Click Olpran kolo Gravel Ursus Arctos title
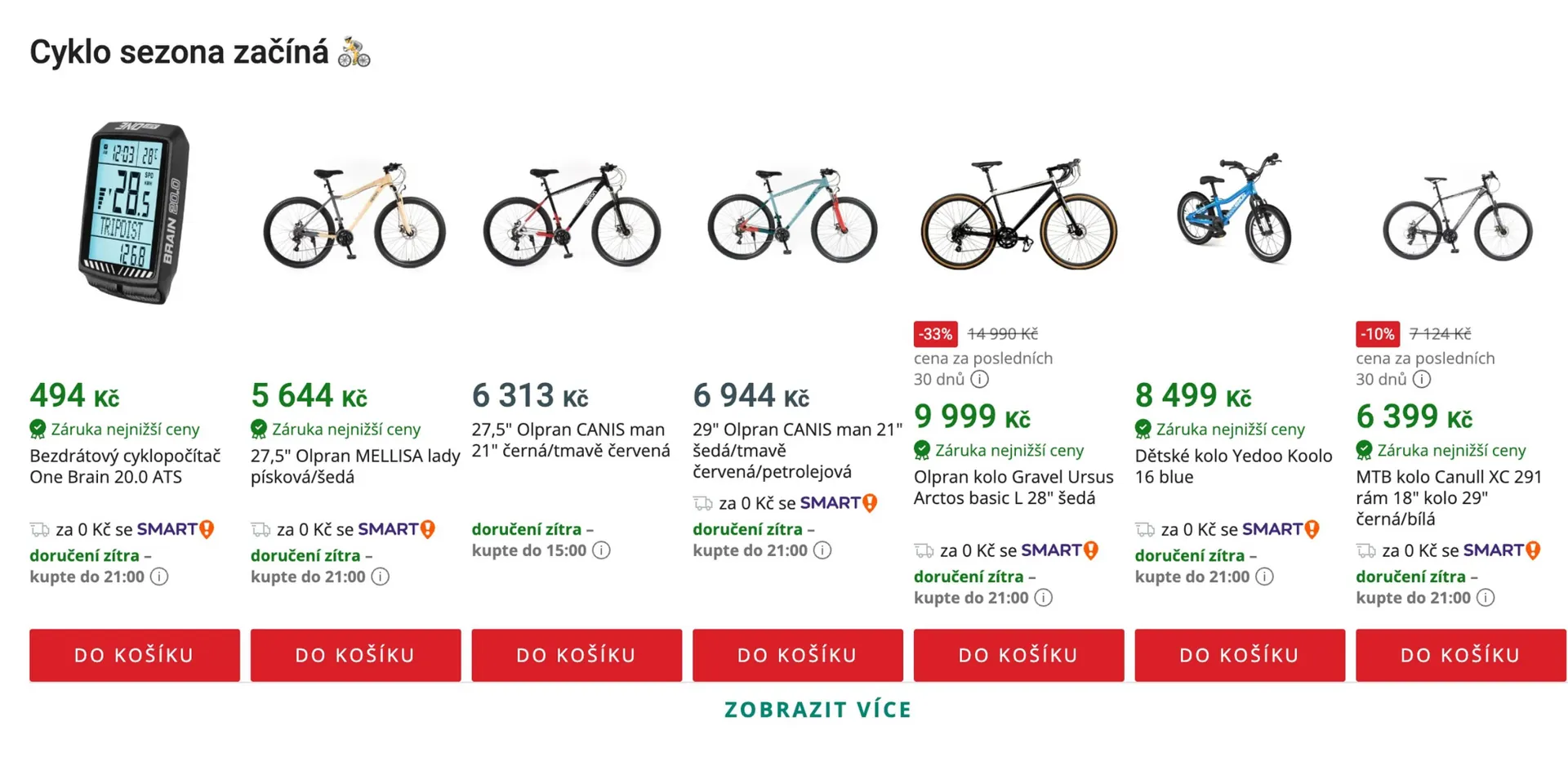This screenshot has width=1568, height=766. [1013, 488]
